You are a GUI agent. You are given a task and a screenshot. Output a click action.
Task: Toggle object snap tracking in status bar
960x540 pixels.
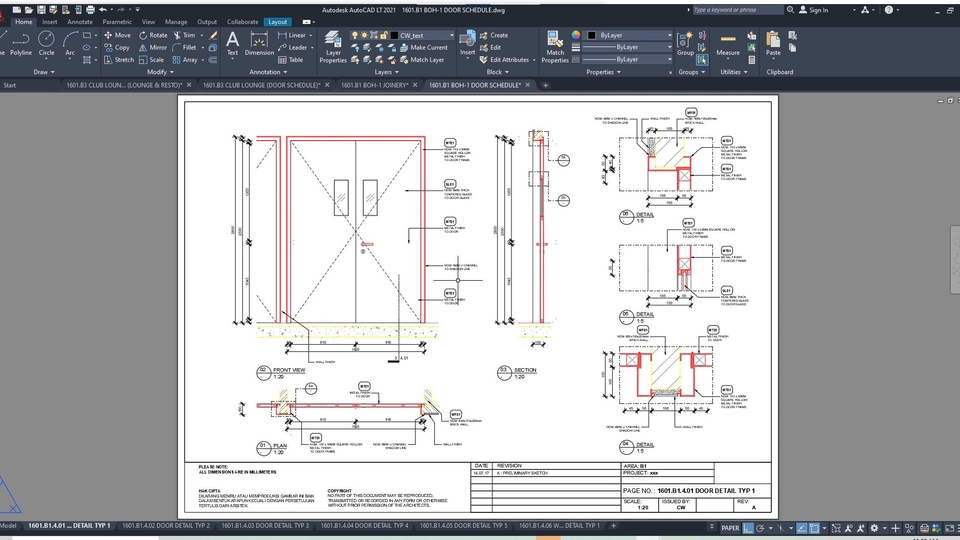tap(801, 528)
